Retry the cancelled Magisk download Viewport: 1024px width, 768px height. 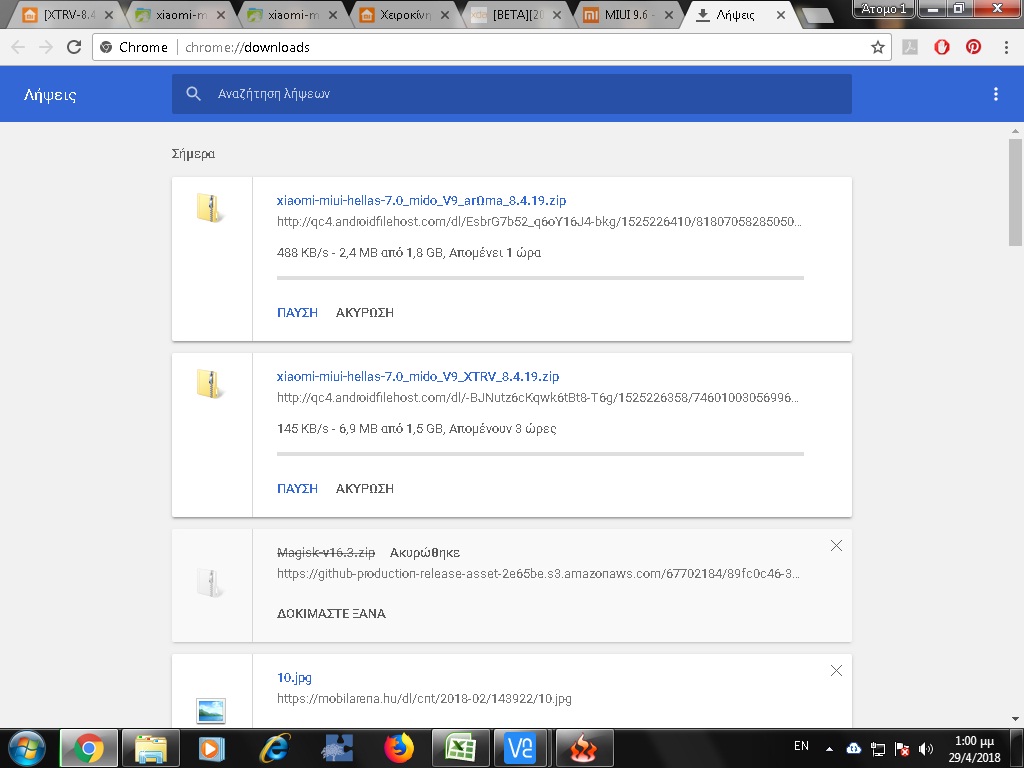click(x=331, y=613)
